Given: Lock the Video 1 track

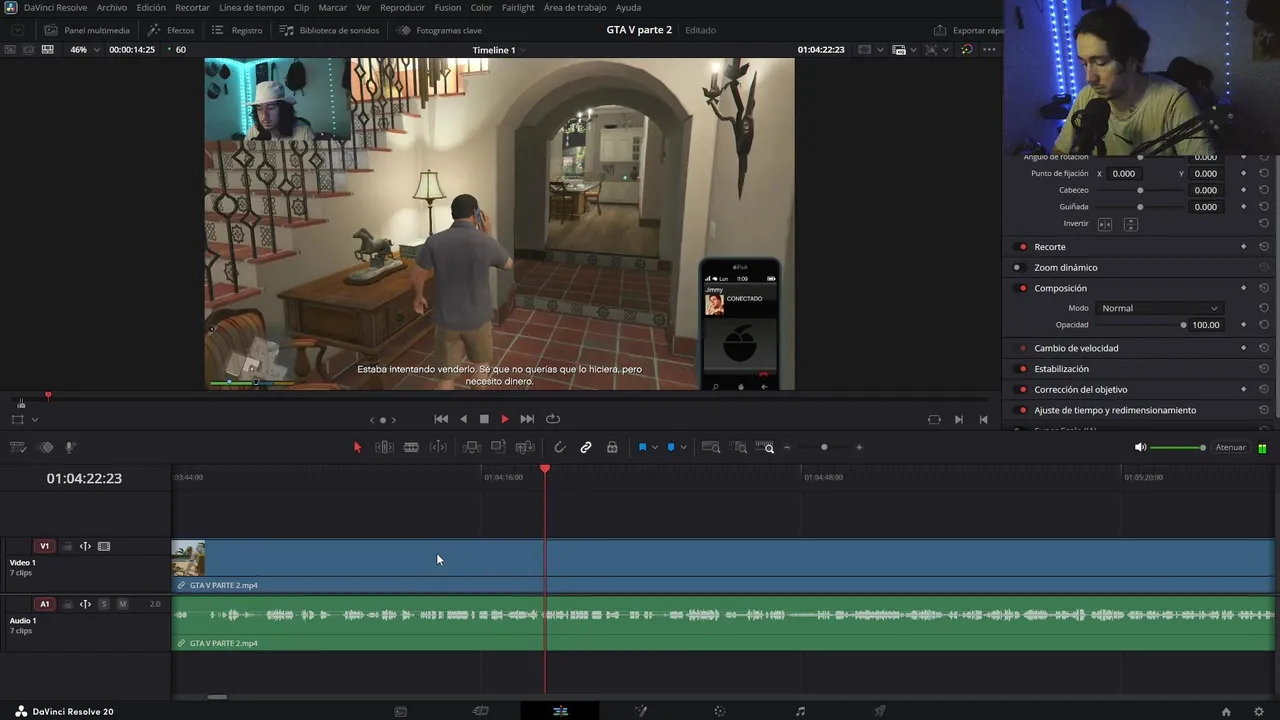Looking at the screenshot, I should (67, 546).
